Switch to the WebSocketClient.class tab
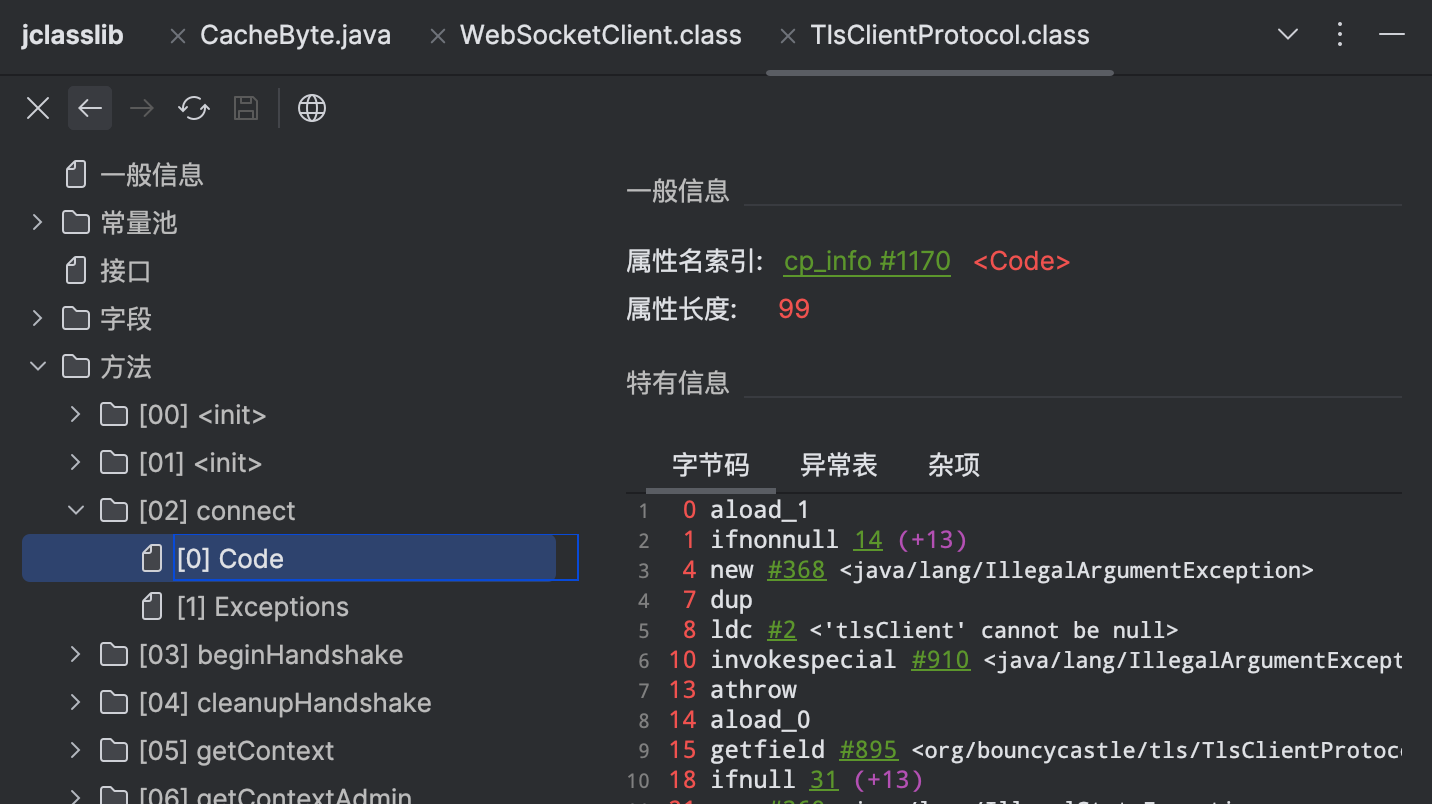Image resolution: width=1432 pixels, height=804 pixels. [x=600, y=36]
